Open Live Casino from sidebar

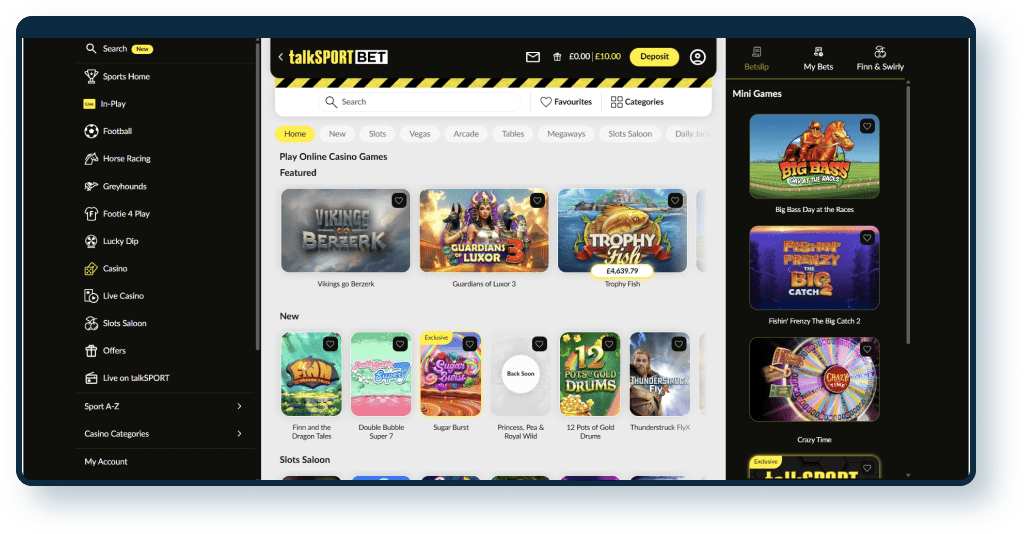click(x=114, y=296)
